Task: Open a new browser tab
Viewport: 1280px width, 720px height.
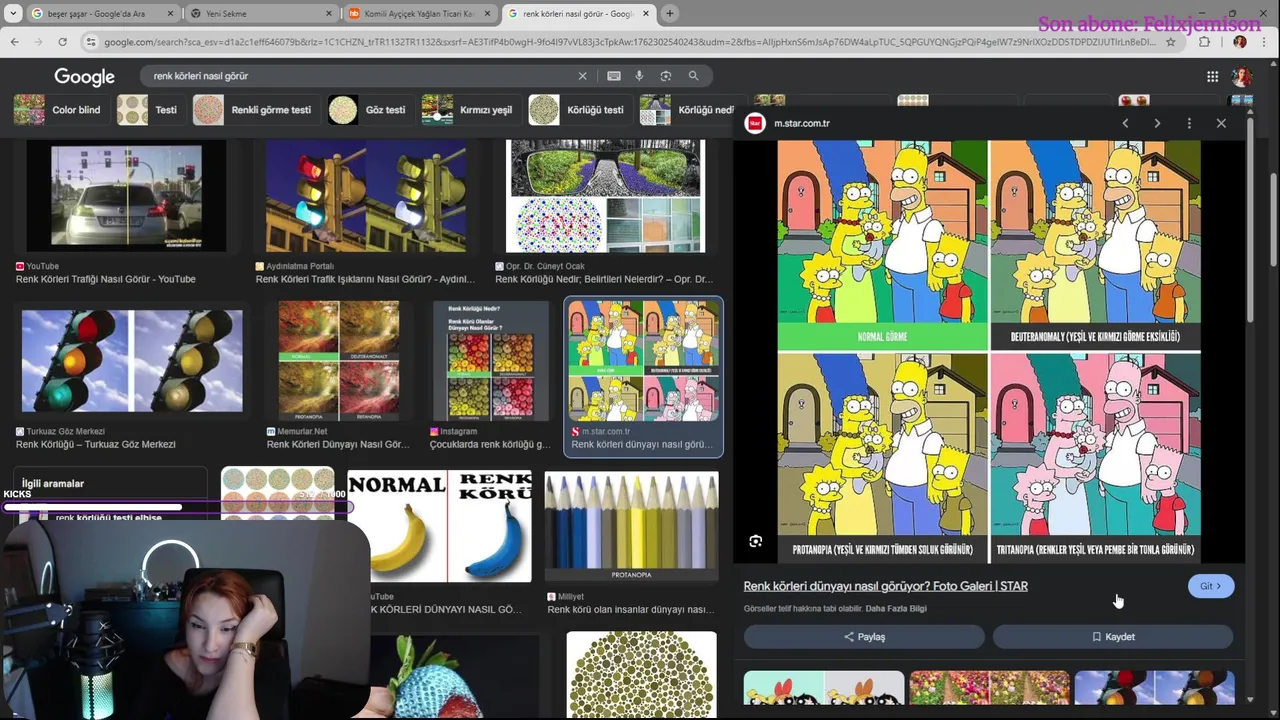Action: tap(670, 14)
